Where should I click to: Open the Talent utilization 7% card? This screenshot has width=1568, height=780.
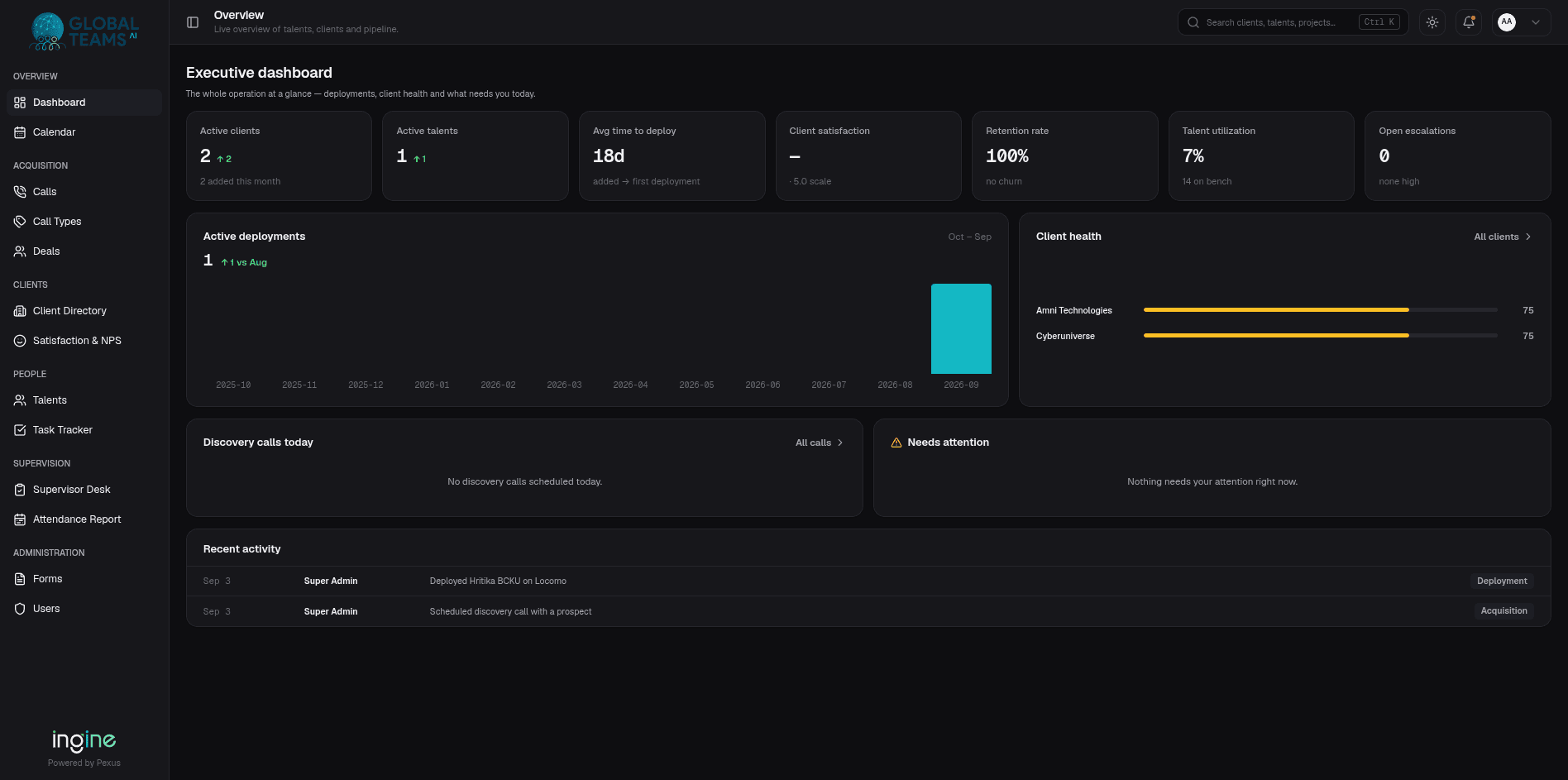tap(1261, 156)
